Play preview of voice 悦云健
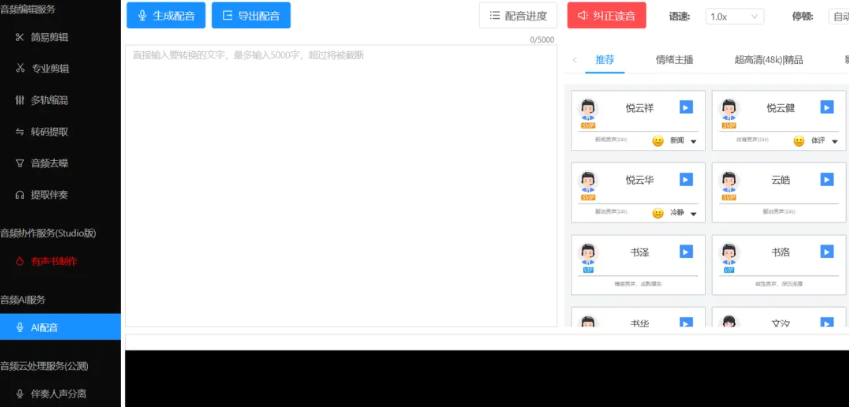849x407 pixels. (827, 107)
